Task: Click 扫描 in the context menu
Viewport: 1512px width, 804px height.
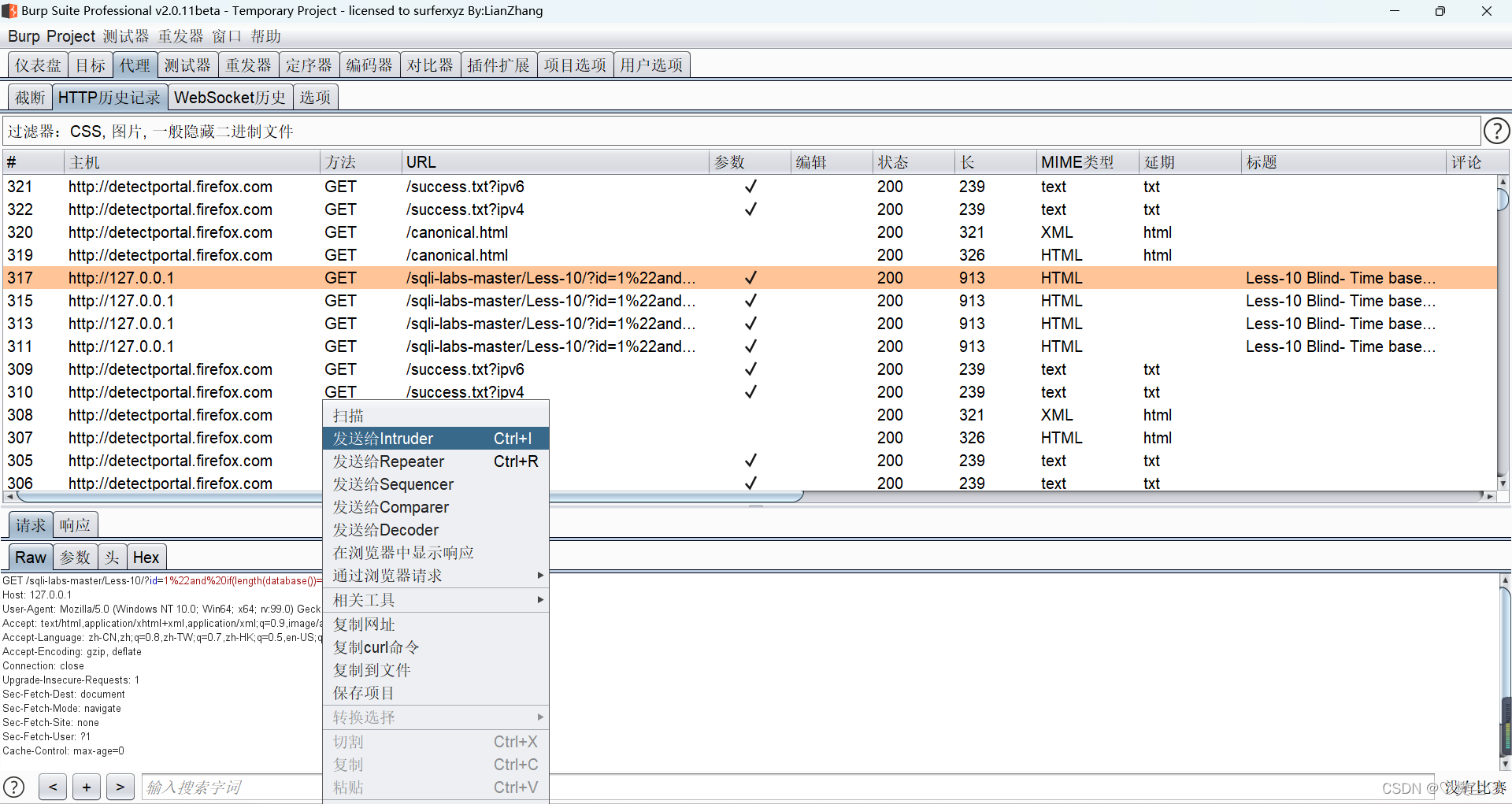Action: pyautogui.click(x=435, y=416)
